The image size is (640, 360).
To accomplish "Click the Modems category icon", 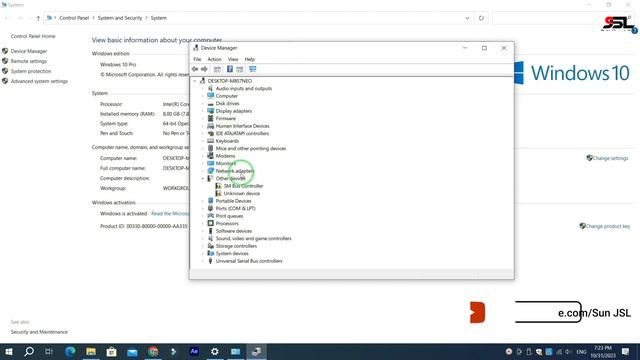I will (x=210, y=156).
